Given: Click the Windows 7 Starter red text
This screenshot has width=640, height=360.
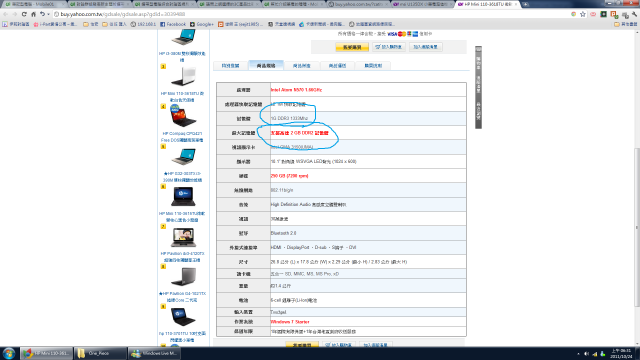Looking at the screenshot, I should (x=290, y=322).
